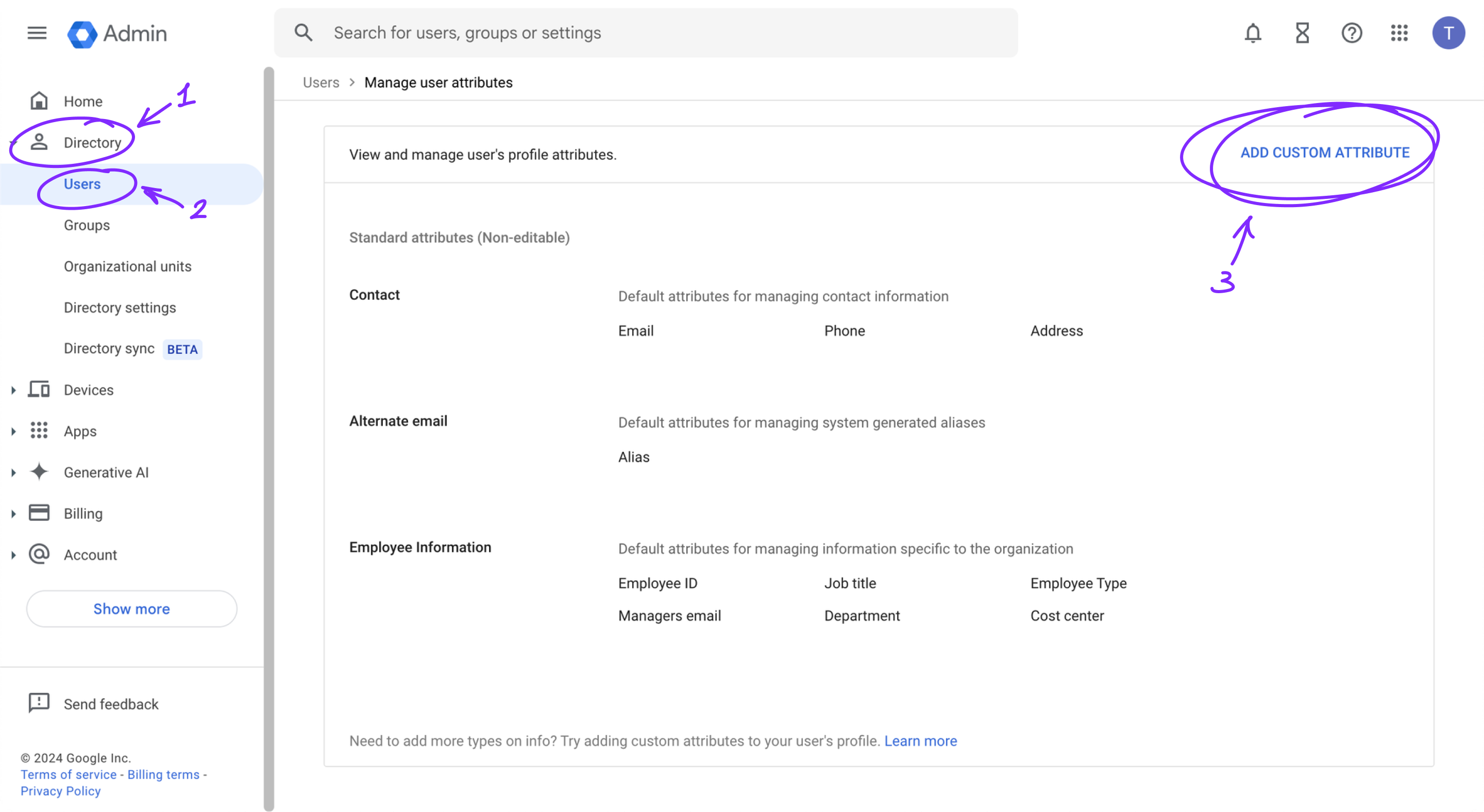
Task: Open notifications via the bell icon
Action: click(1253, 33)
